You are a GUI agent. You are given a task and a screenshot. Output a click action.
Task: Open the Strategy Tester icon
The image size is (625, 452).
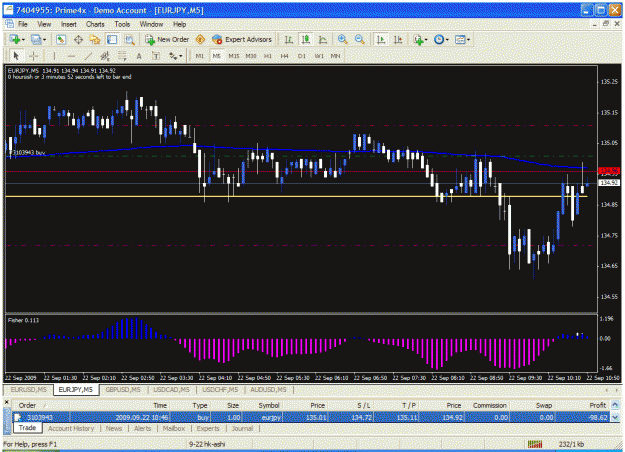[129, 39]
